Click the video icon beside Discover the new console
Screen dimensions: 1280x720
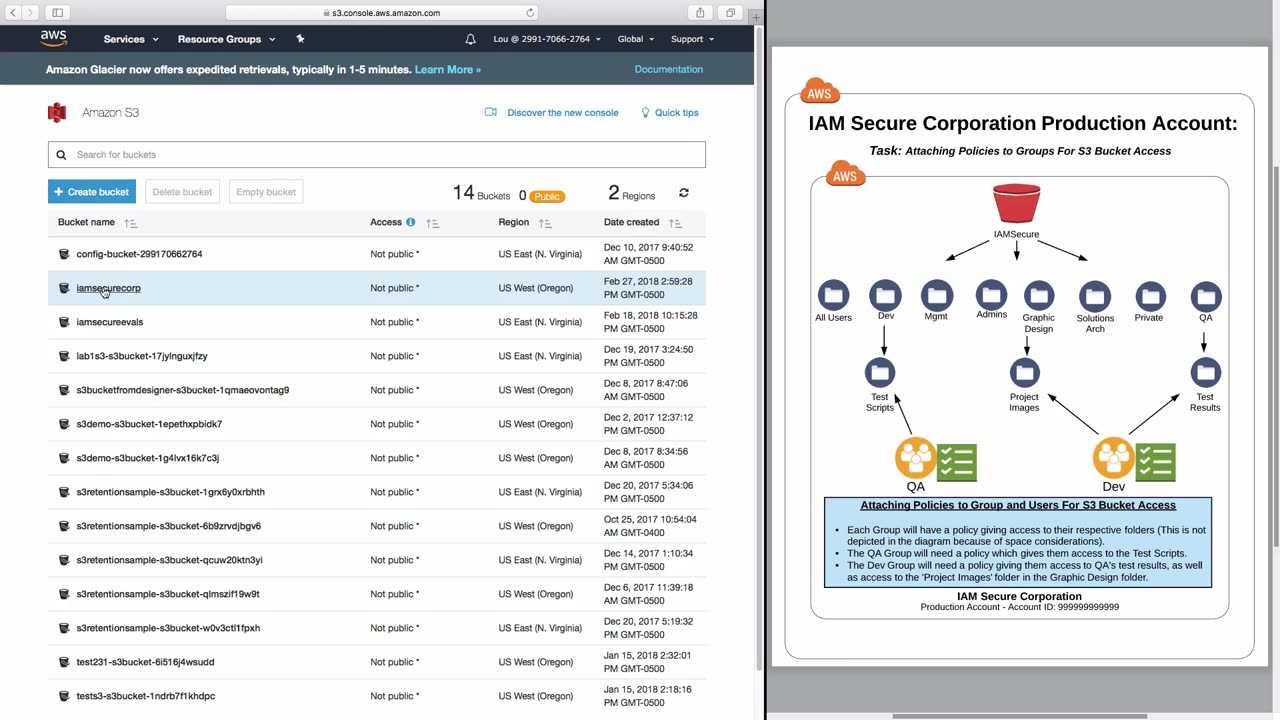pos(491,112)
